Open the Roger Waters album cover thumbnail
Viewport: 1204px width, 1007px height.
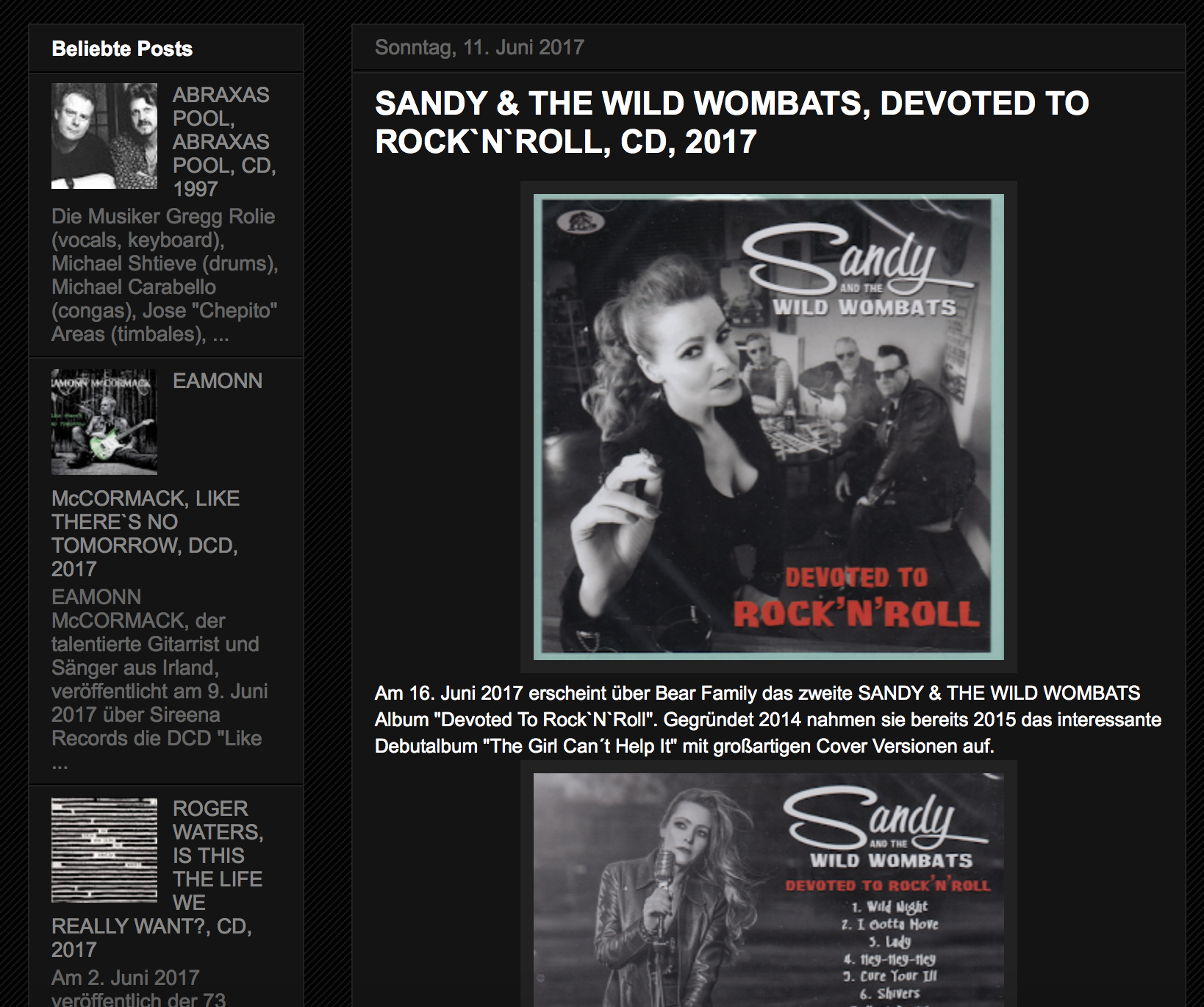click(104, 850)
